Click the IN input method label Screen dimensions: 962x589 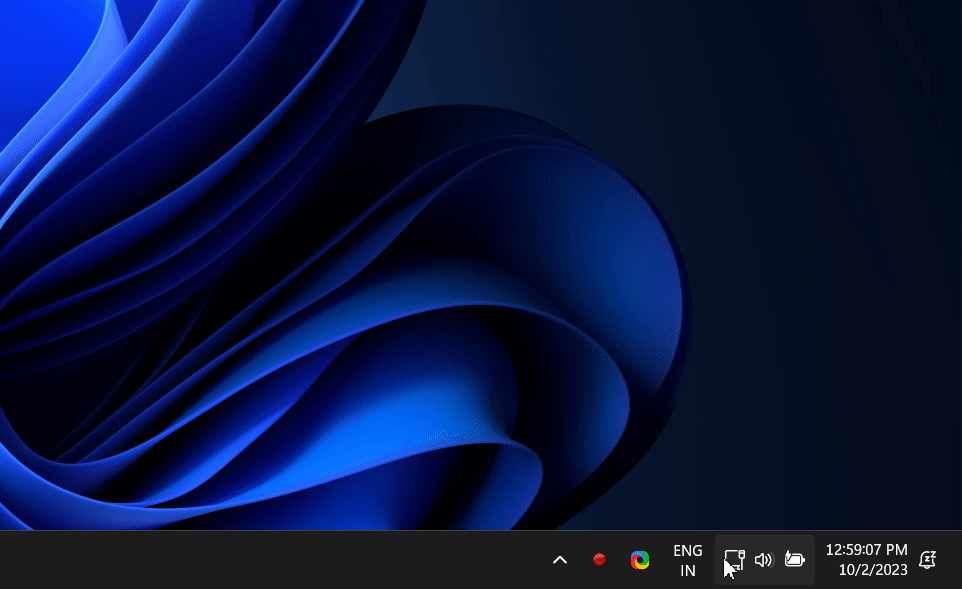687,570
